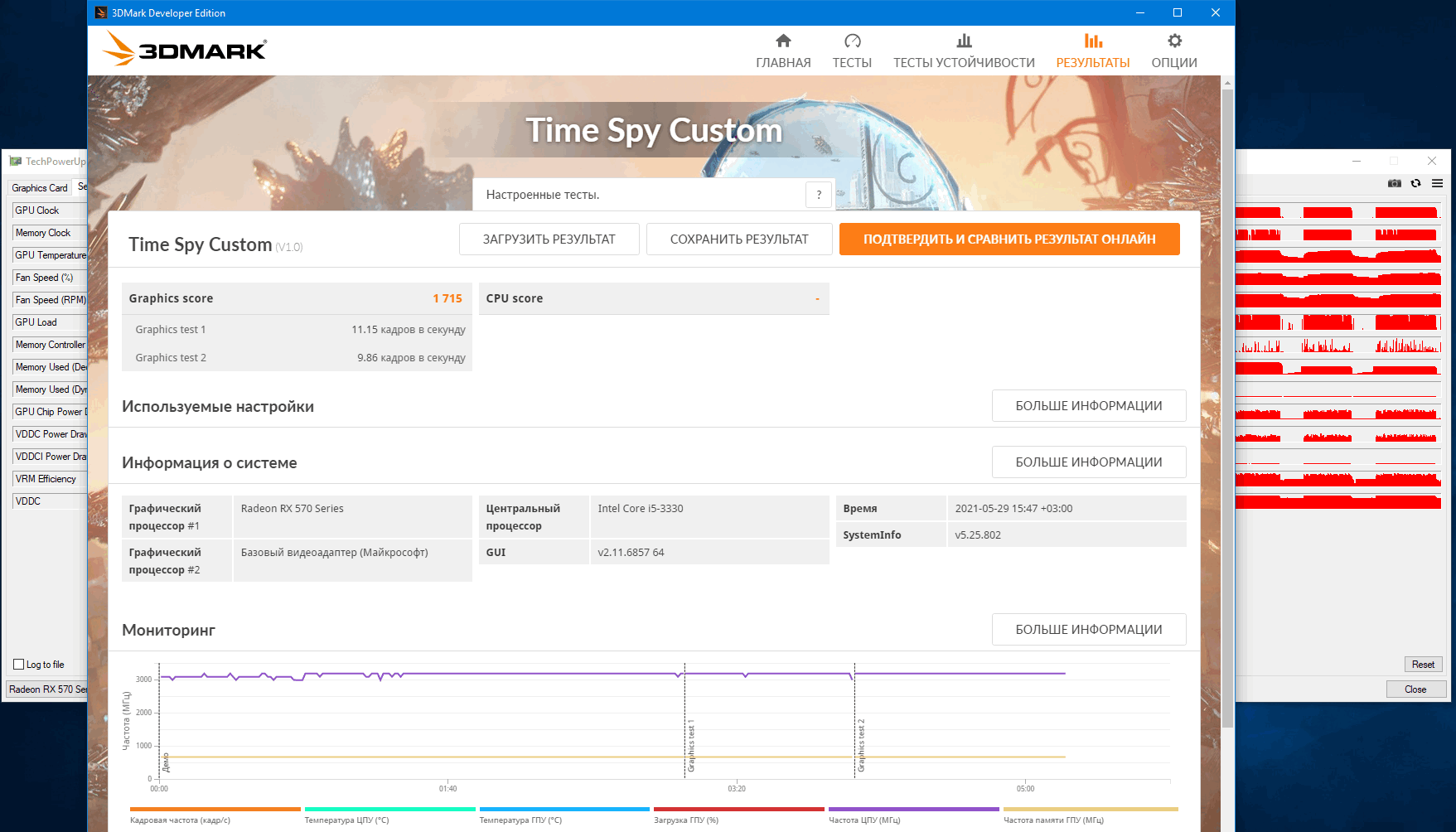1456x832 pixels.
Task: Open the GPU-Z hamburger menu
Action: coord(1437,183)
